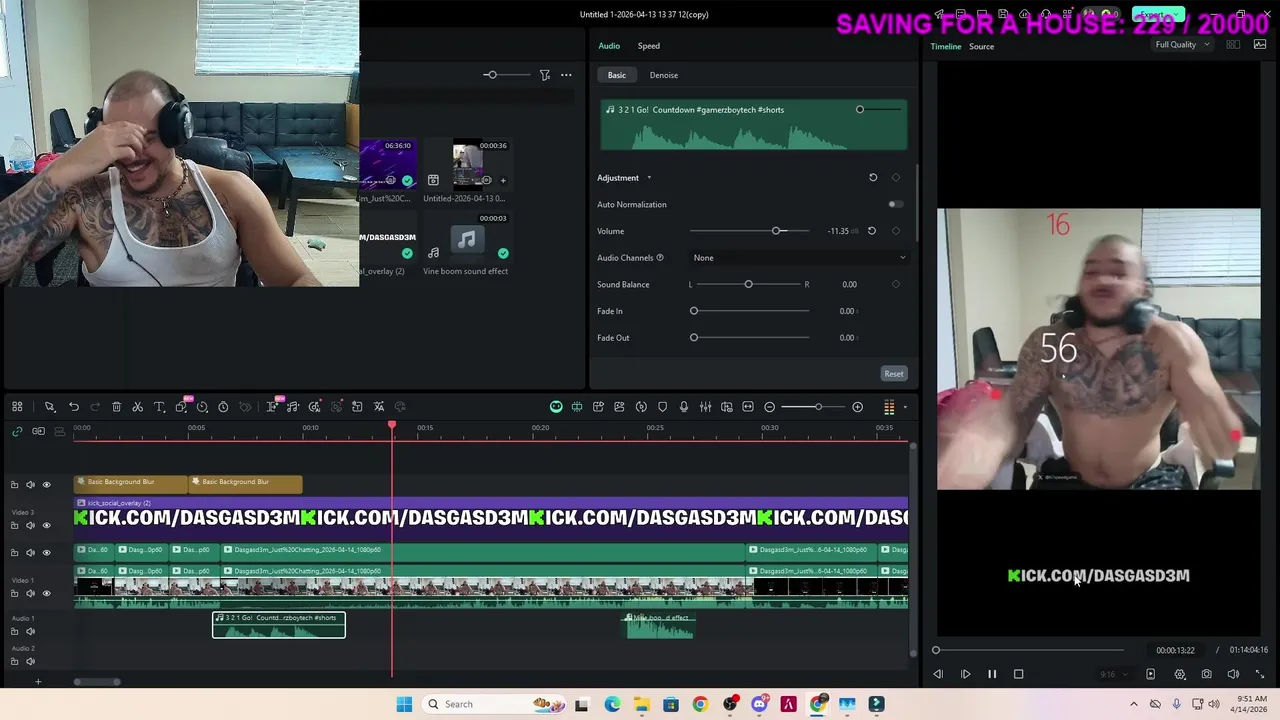Mute the Audio 2 track
Image resolution: width=1280 pixels, height=720 pixels.
click(x=30, y=661)
